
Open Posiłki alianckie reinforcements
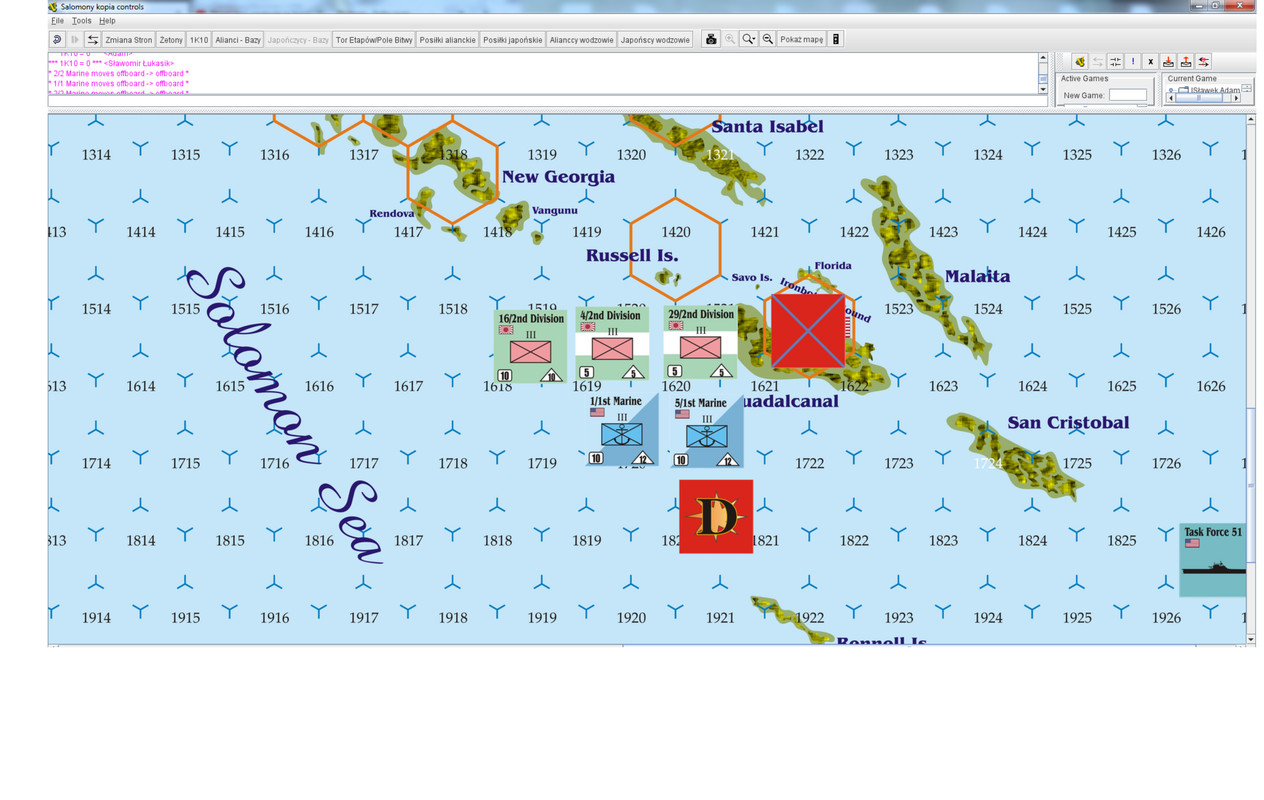point(447,39)
